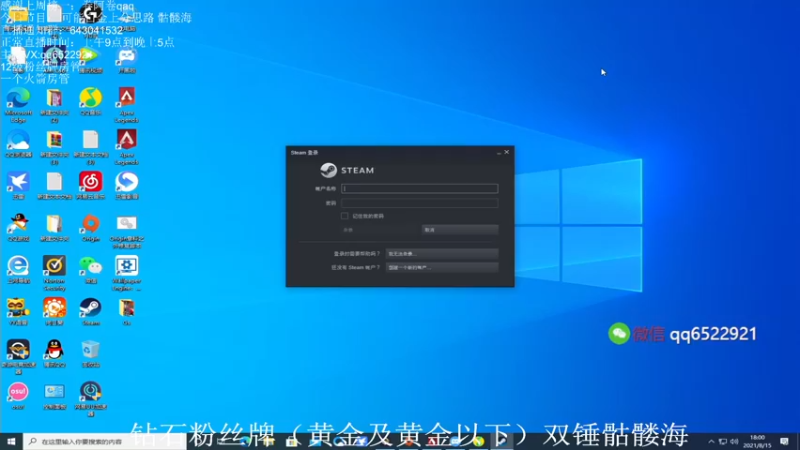800x450 pixels.
Task: Tick the remember my password checkbox
Action: [345, 216]
